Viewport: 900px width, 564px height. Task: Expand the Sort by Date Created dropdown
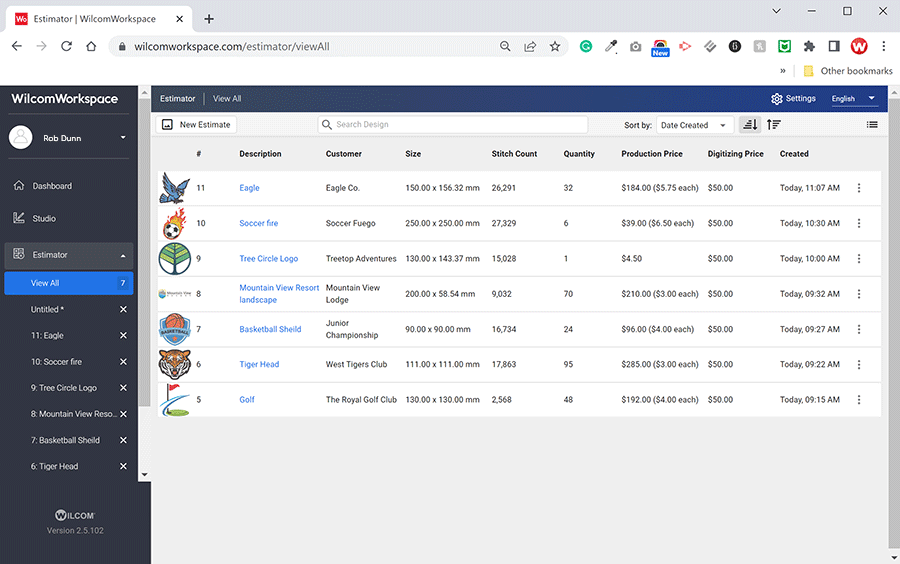coord(693,125)
